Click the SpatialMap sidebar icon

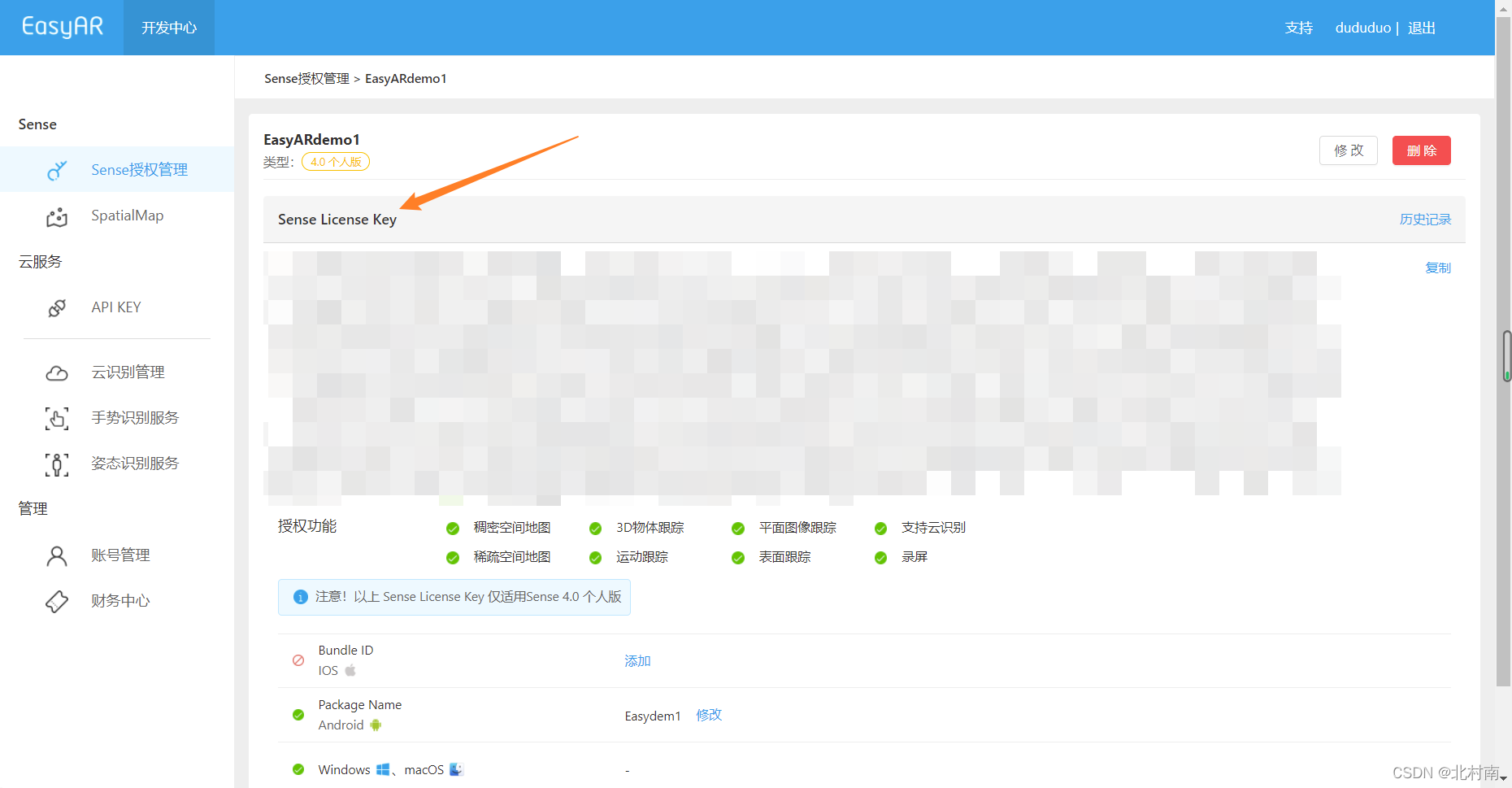pyautogui.click(x=57, y=216)
